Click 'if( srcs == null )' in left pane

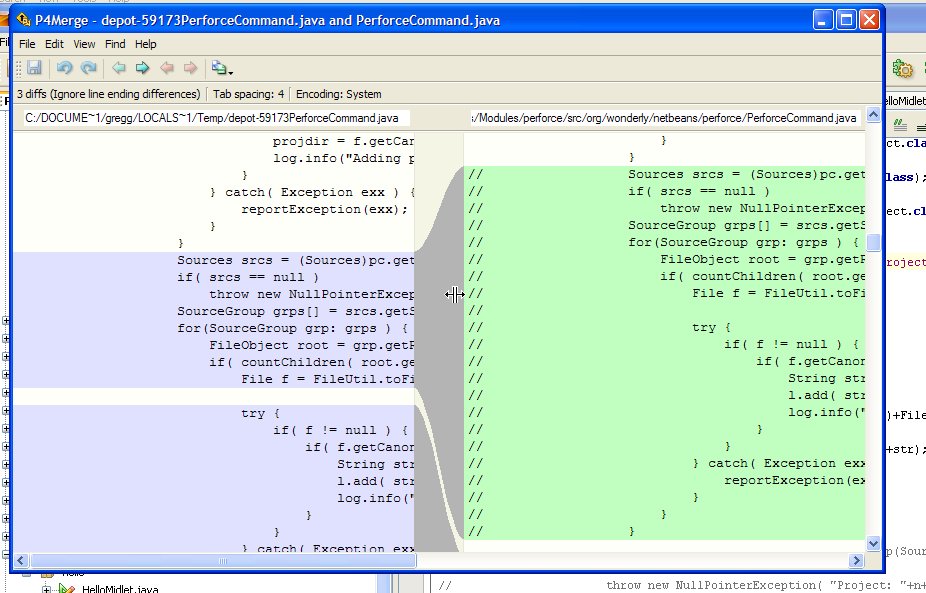[x=248, y=278]
